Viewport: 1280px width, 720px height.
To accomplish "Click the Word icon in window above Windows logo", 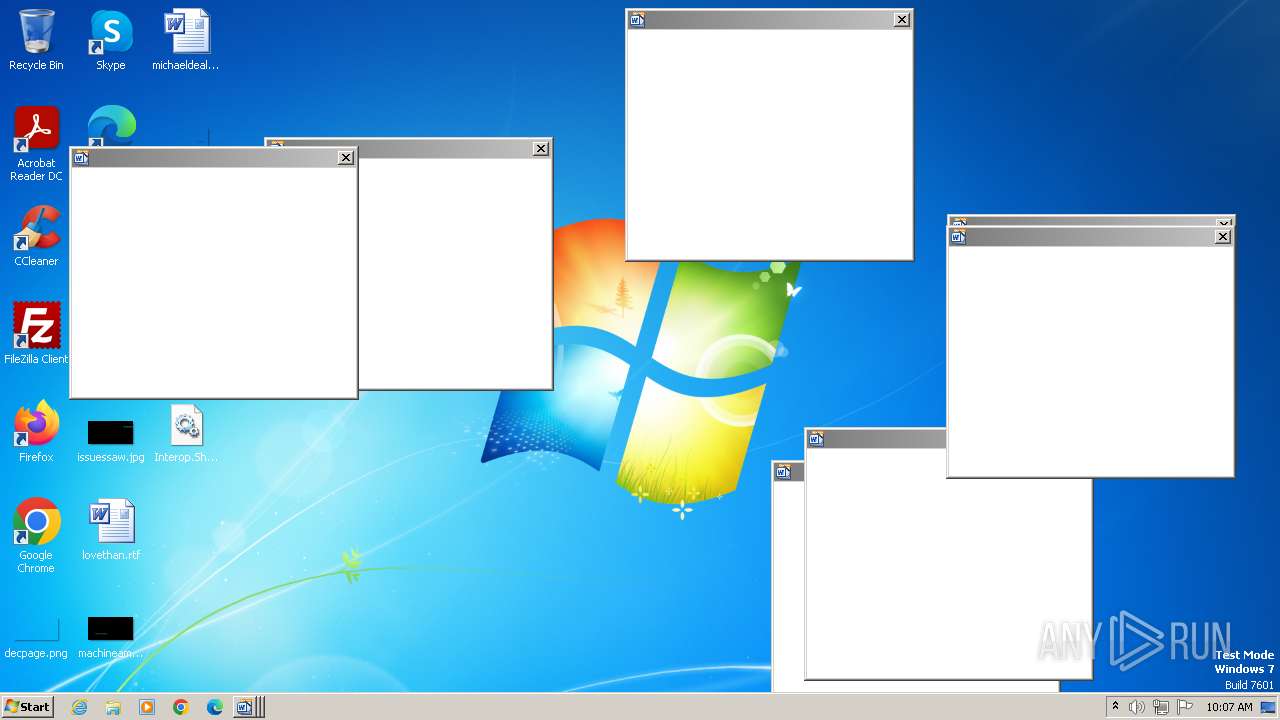I will click(637, 19).
